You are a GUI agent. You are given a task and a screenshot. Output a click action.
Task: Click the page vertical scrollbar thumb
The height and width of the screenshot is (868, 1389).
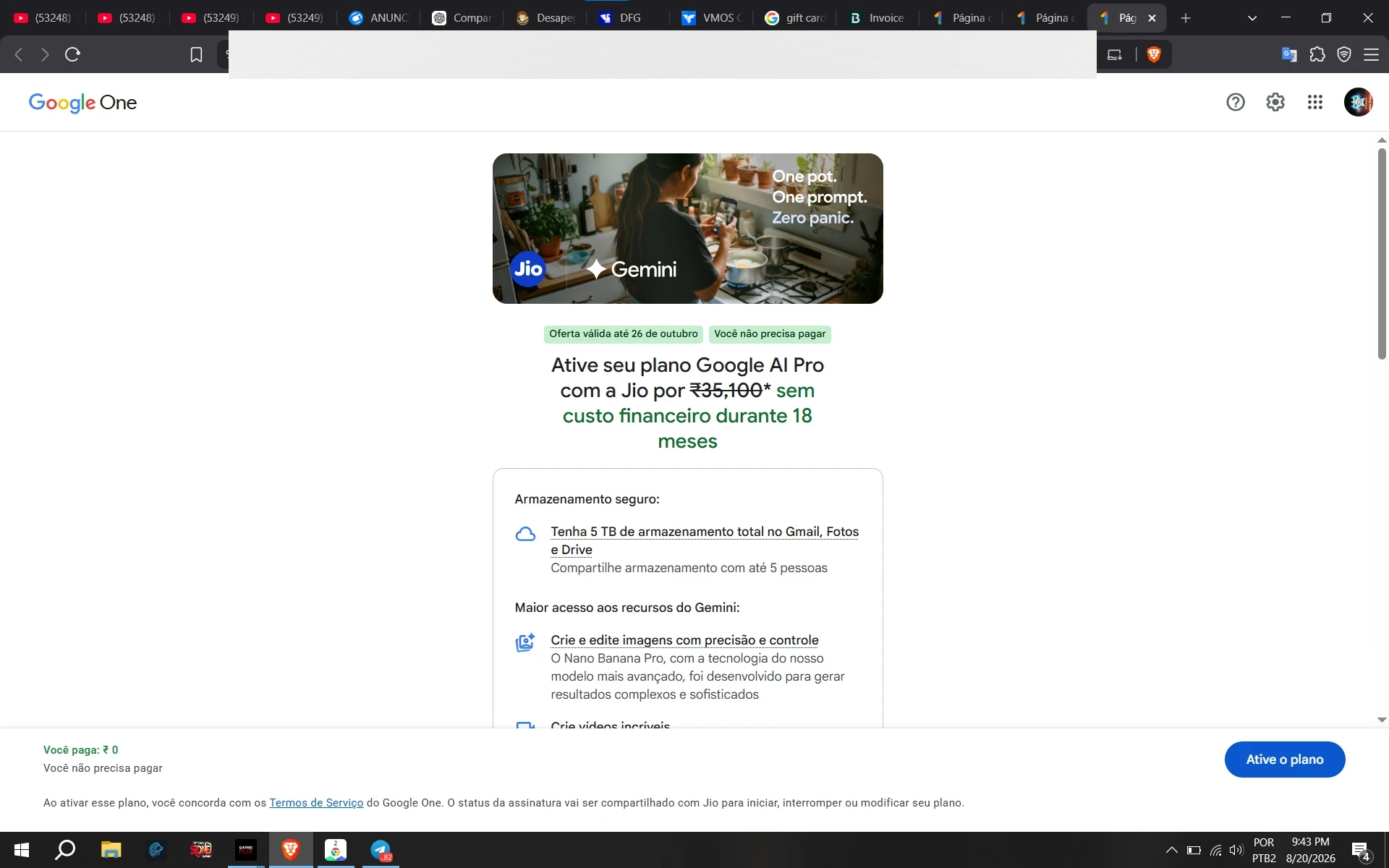(1382, 253)
